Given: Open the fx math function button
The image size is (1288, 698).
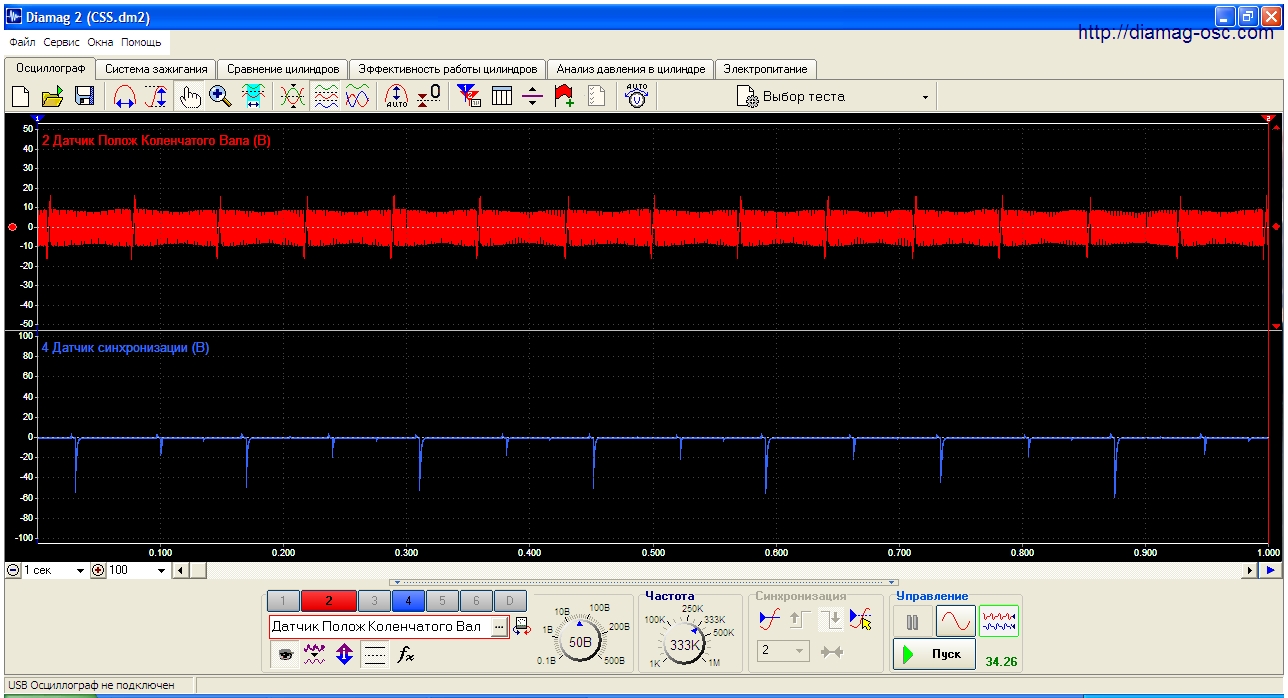Looking at the screenshot, I should click(x=405, y=655).
